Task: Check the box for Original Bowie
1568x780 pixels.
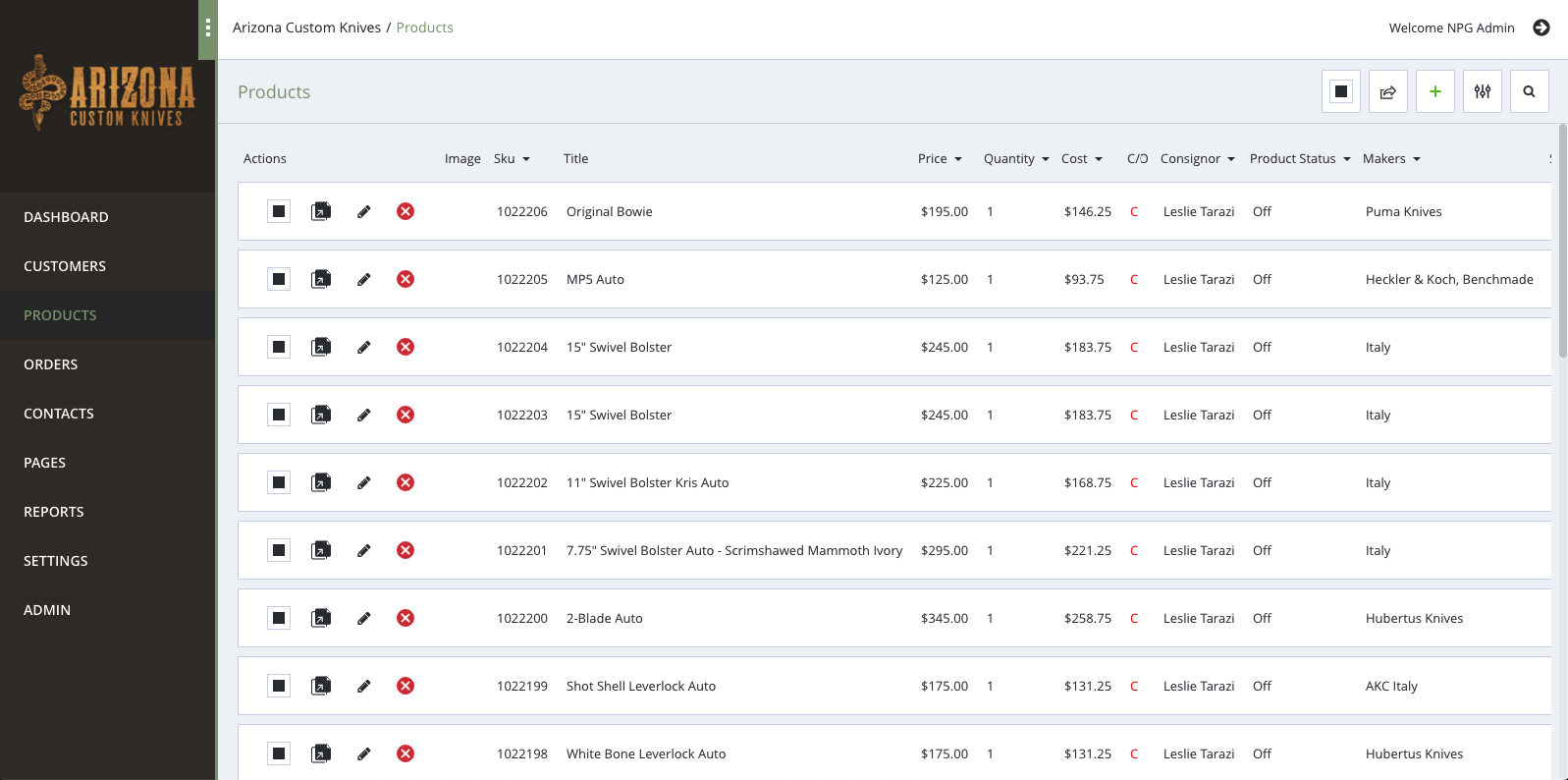Action: click(279, 211)
